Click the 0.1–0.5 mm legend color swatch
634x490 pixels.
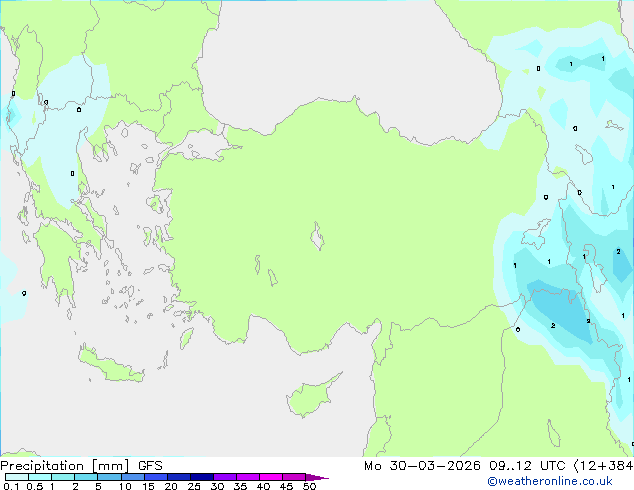coord(17,477)
